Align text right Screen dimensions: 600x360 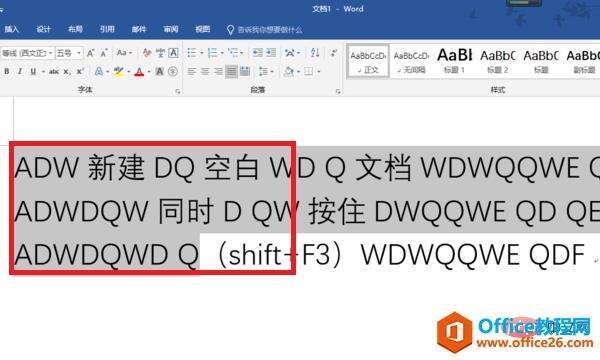coord(218,72)
